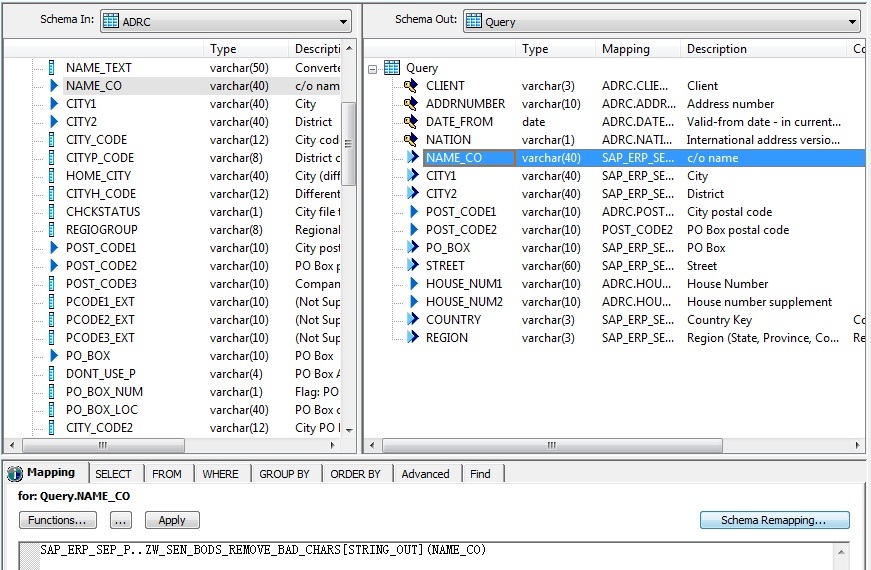Click the Schema Out horizontal scrollbar thumb
The image size is (871, 570).
tap(552, 445)
